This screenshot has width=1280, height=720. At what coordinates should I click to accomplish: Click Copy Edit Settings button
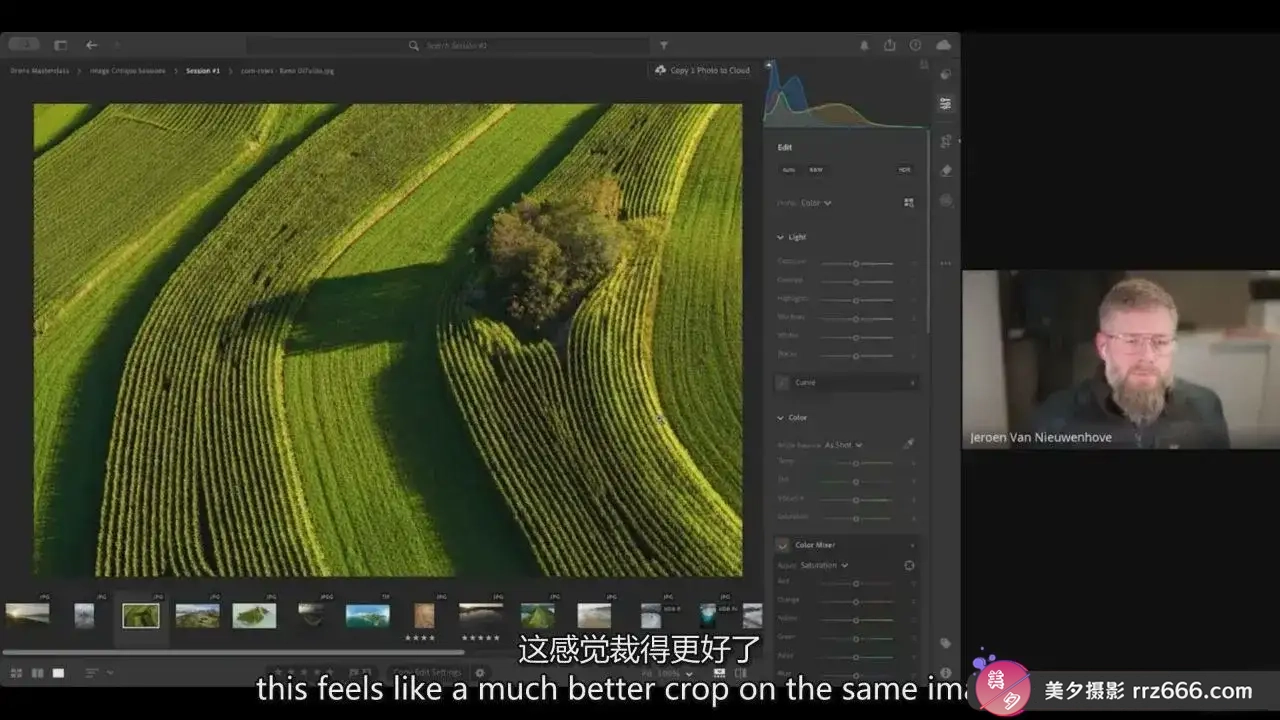[x=427, y=673]
